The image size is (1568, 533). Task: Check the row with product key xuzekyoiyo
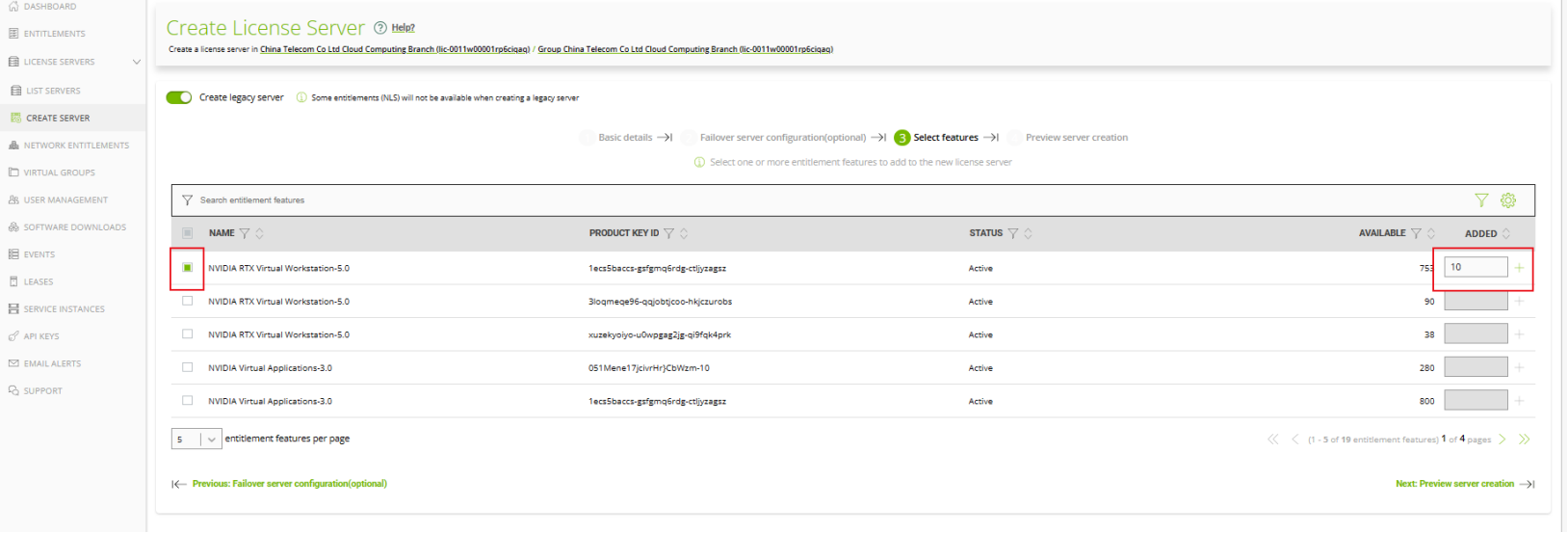click(187, 334)
